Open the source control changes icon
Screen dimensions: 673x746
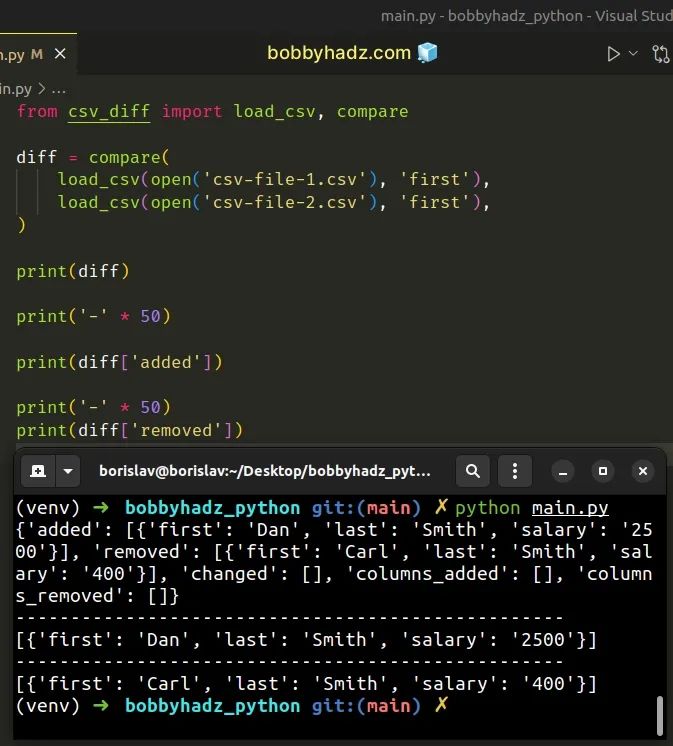(661, 54)
